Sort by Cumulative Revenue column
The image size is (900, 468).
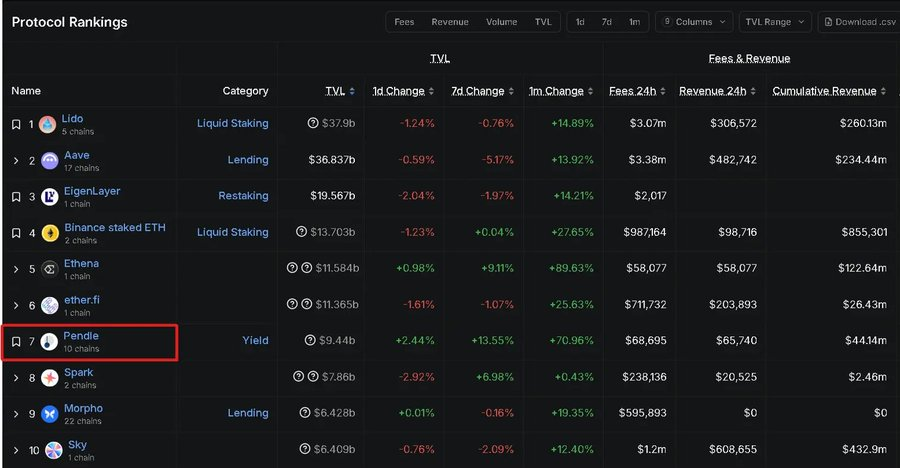coord(883,91)
